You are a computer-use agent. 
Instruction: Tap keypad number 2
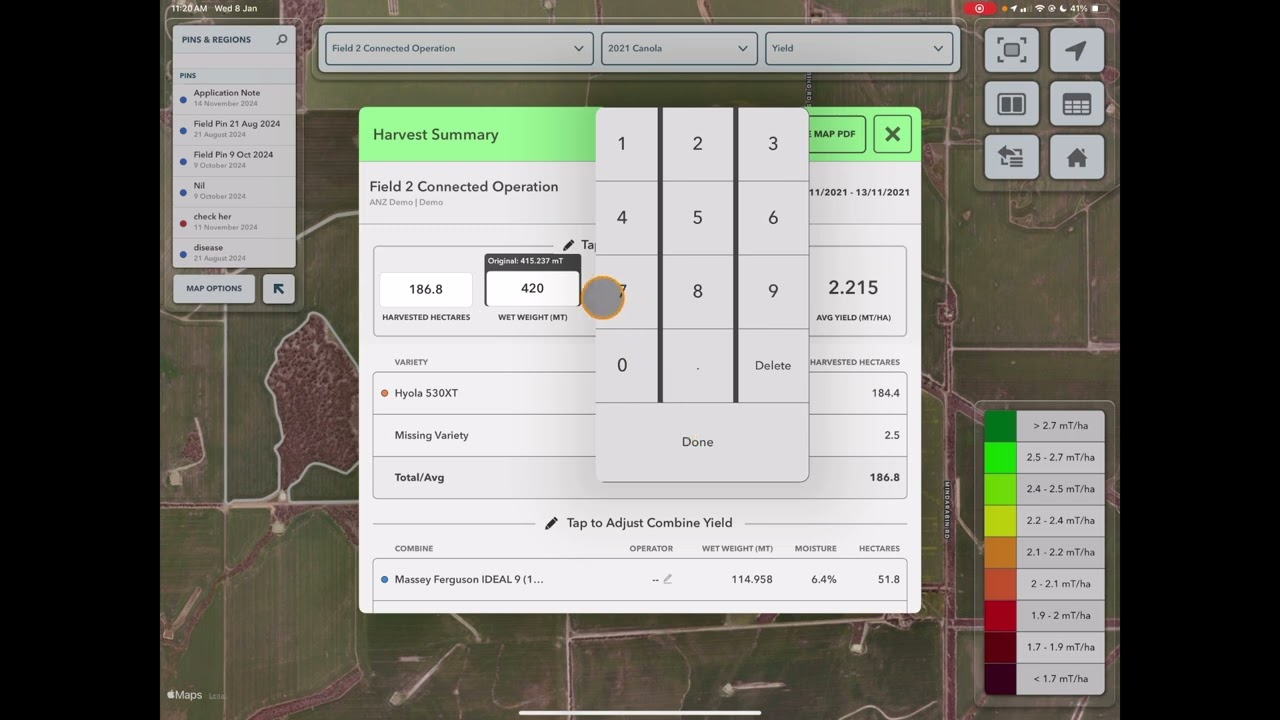coord(697,144)
